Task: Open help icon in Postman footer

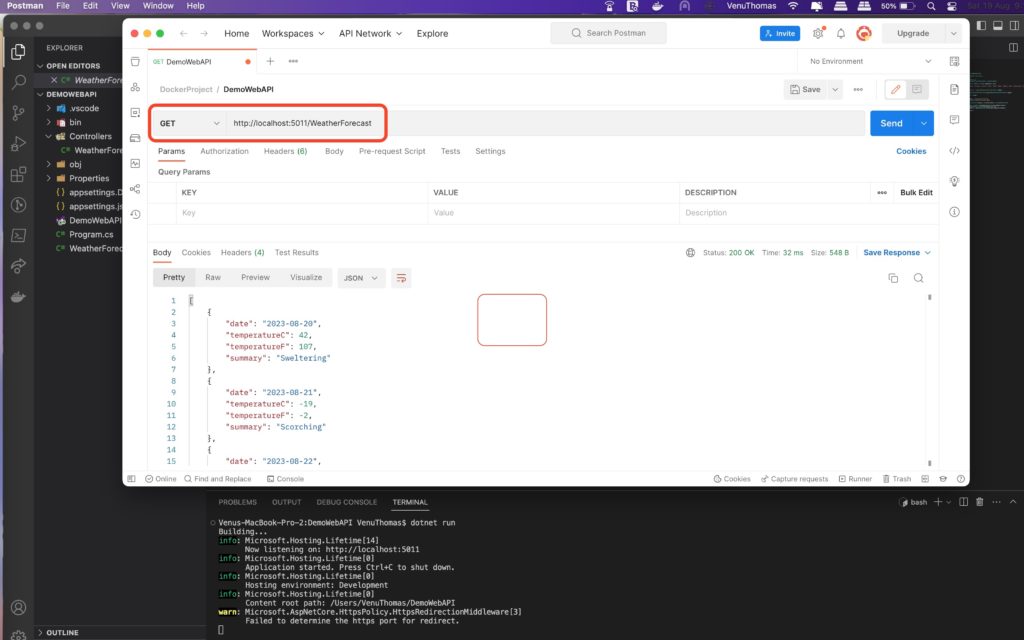Action: pyautogui.click(x=961, y=479)
